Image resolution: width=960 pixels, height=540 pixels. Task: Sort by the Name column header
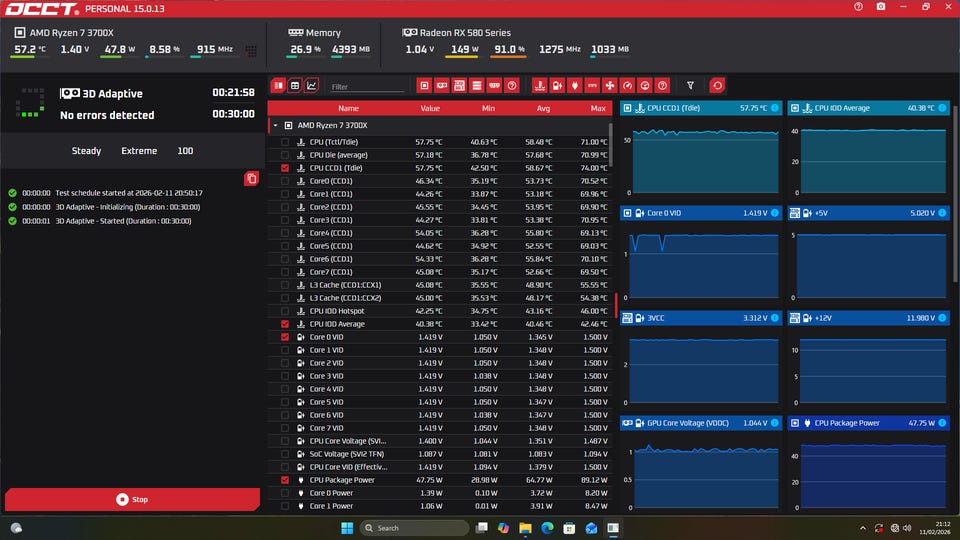coord(348,108)
